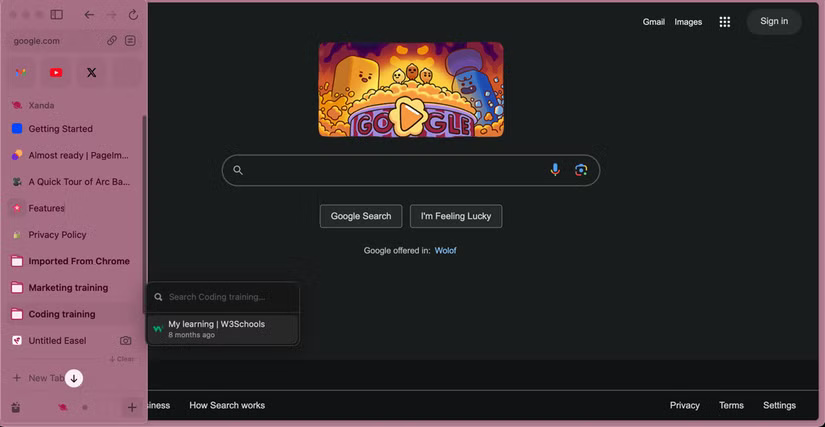Image resolution: width=825 pixels, height=427 pixels.
Task: Start voice search with microphone icon
Action: 555,170
